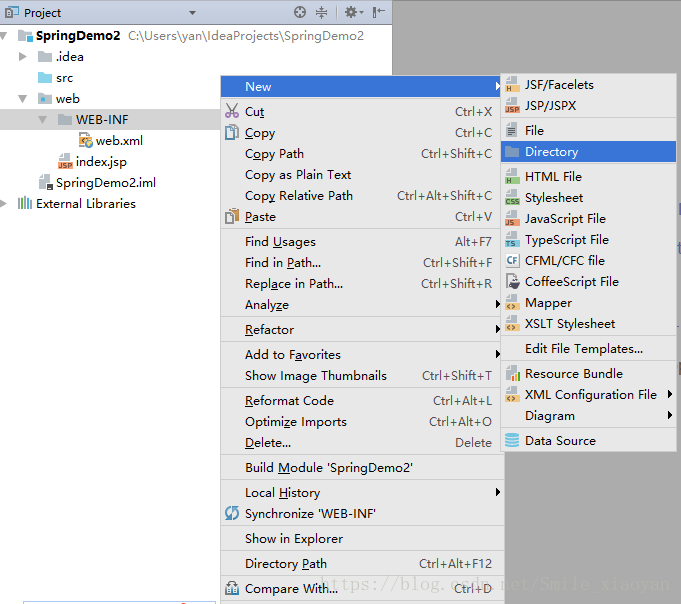Image resolution: width=681 pixels, height=604 pixels.
Task: Choose Build Module 'SpringDemo2'
Action: 363,467
